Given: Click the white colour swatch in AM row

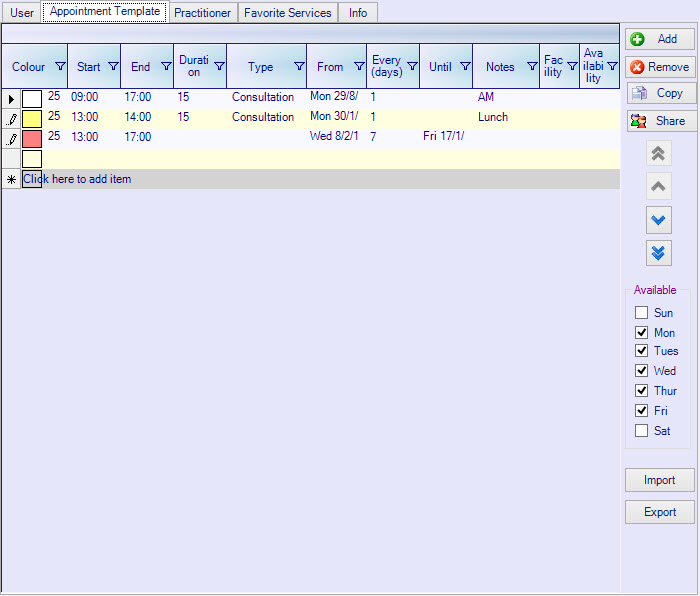Looking at the screenshot, I should click(x=32, y=99).
